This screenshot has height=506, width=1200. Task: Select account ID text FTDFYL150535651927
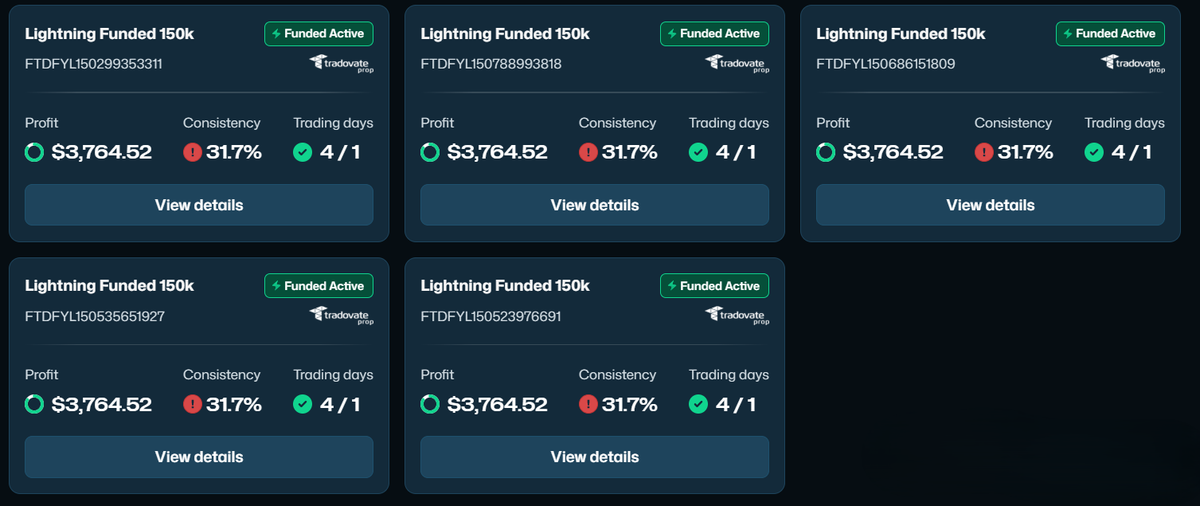click(x=95, y=316)
